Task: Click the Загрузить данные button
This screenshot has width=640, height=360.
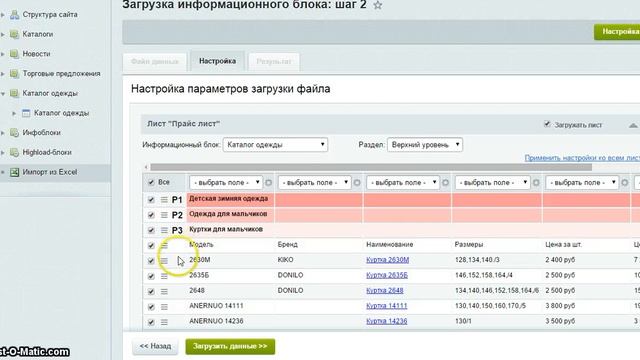Action: (x=230, y=346)
